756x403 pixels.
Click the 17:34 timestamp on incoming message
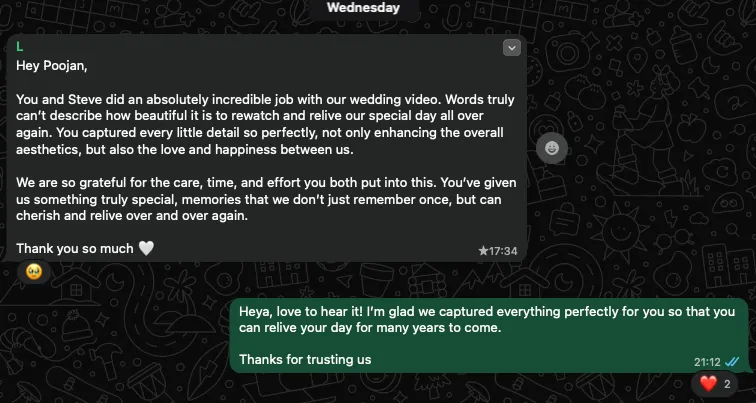pos(503,251)
